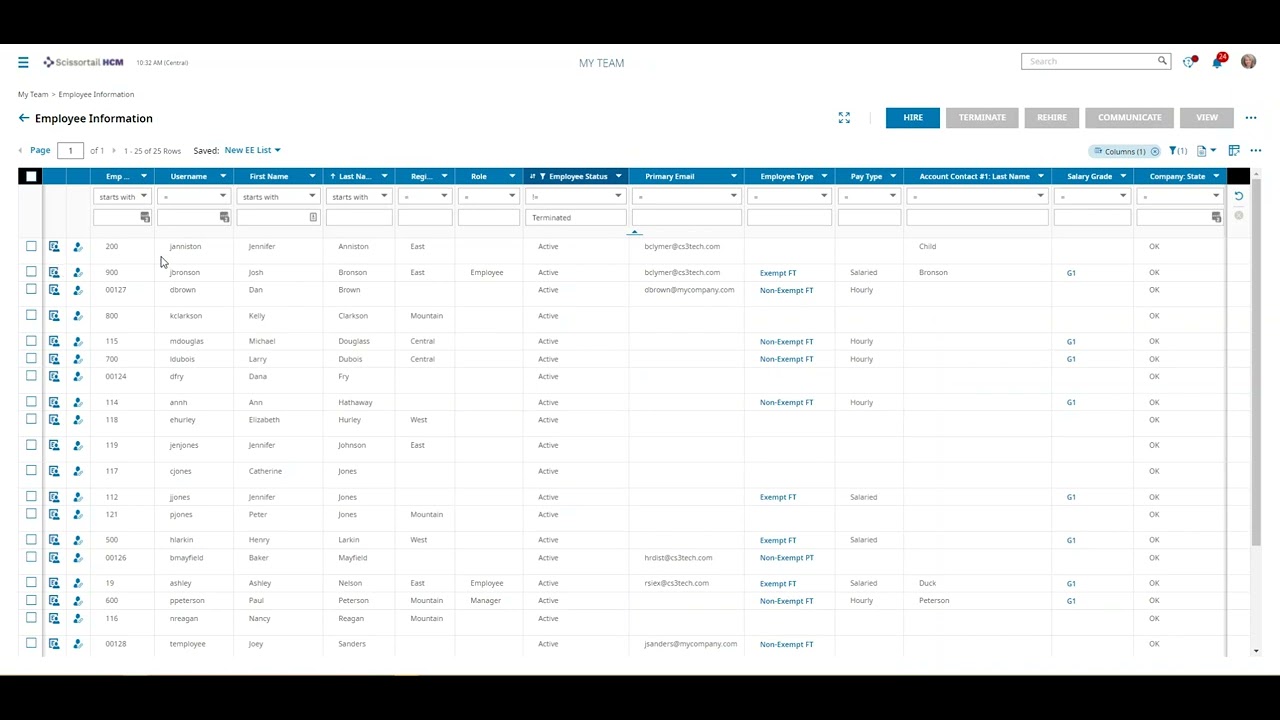Open First Name 'starts with' operator dropdown
The height and width of the screenshot is (720, 1280).
pyautogui.click(x=278, y=196)
